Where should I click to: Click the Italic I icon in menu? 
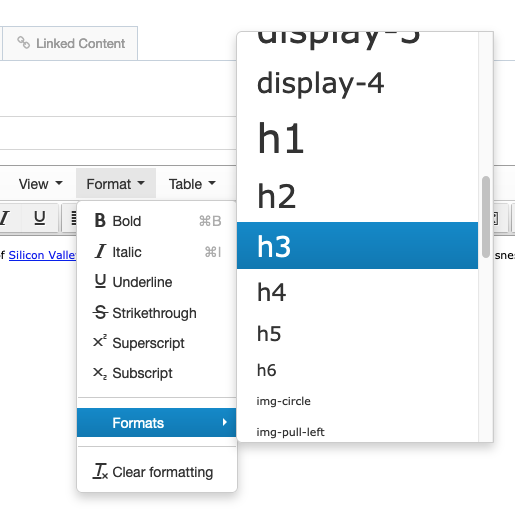pos(100,251)
